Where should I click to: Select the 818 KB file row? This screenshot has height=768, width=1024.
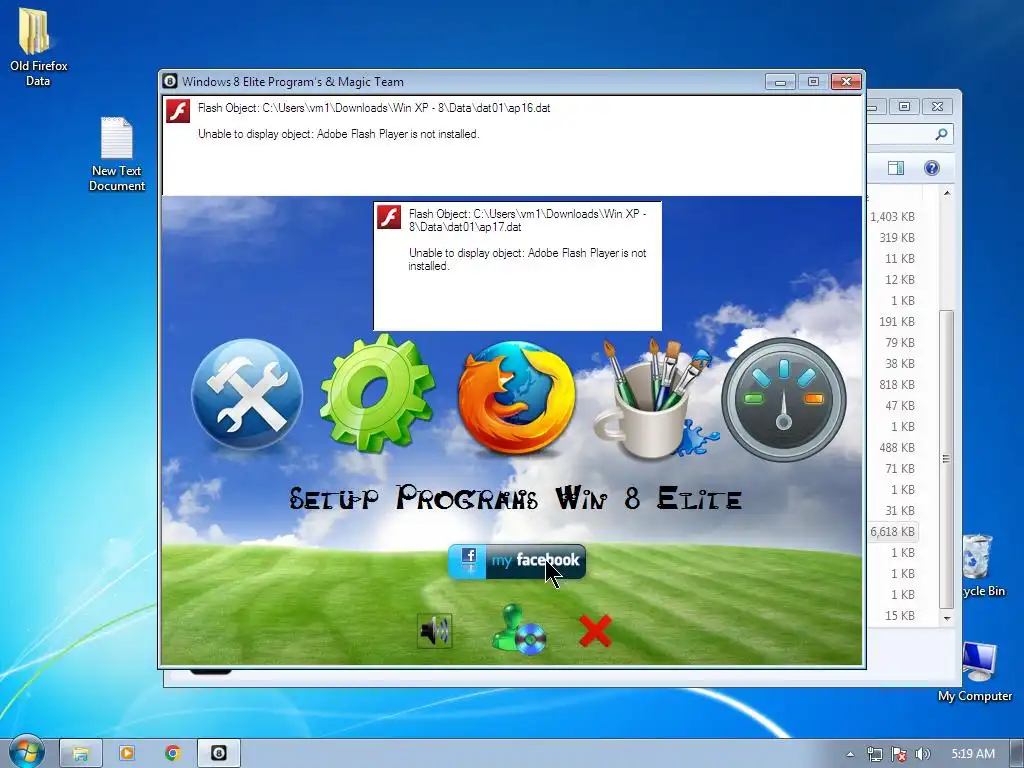(892, 385)
